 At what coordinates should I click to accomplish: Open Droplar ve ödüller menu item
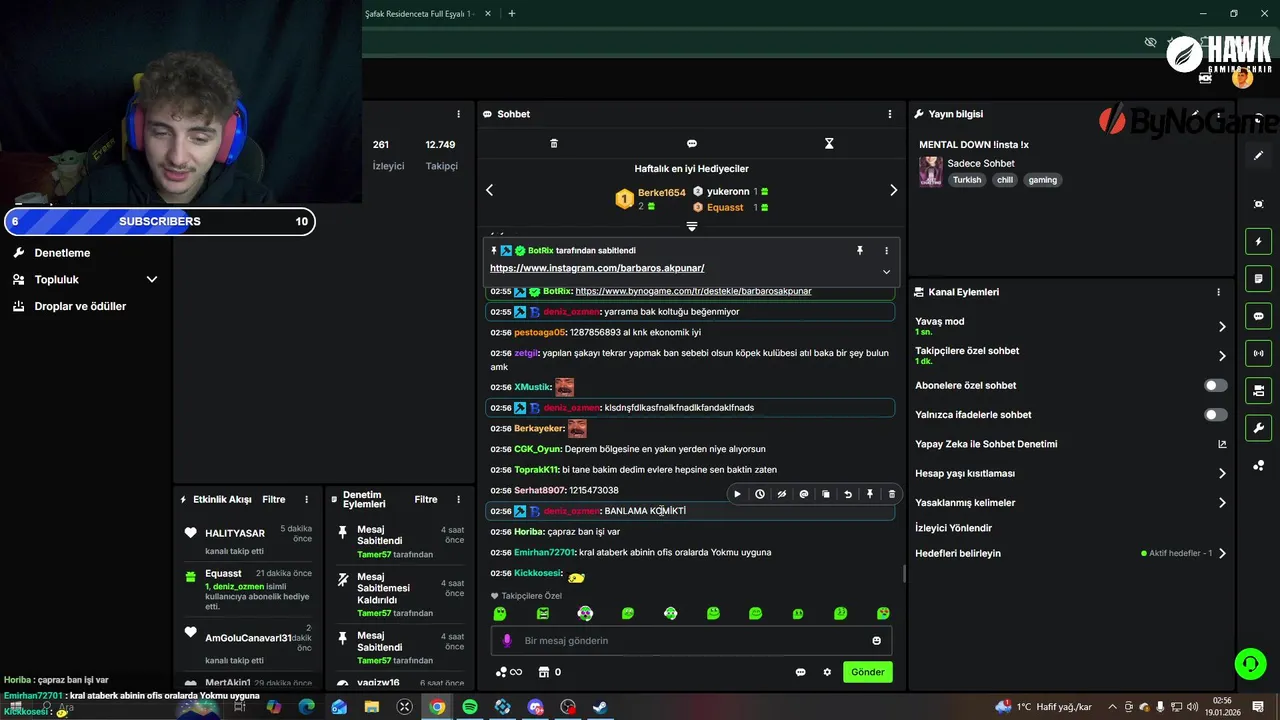click(80, 306)
